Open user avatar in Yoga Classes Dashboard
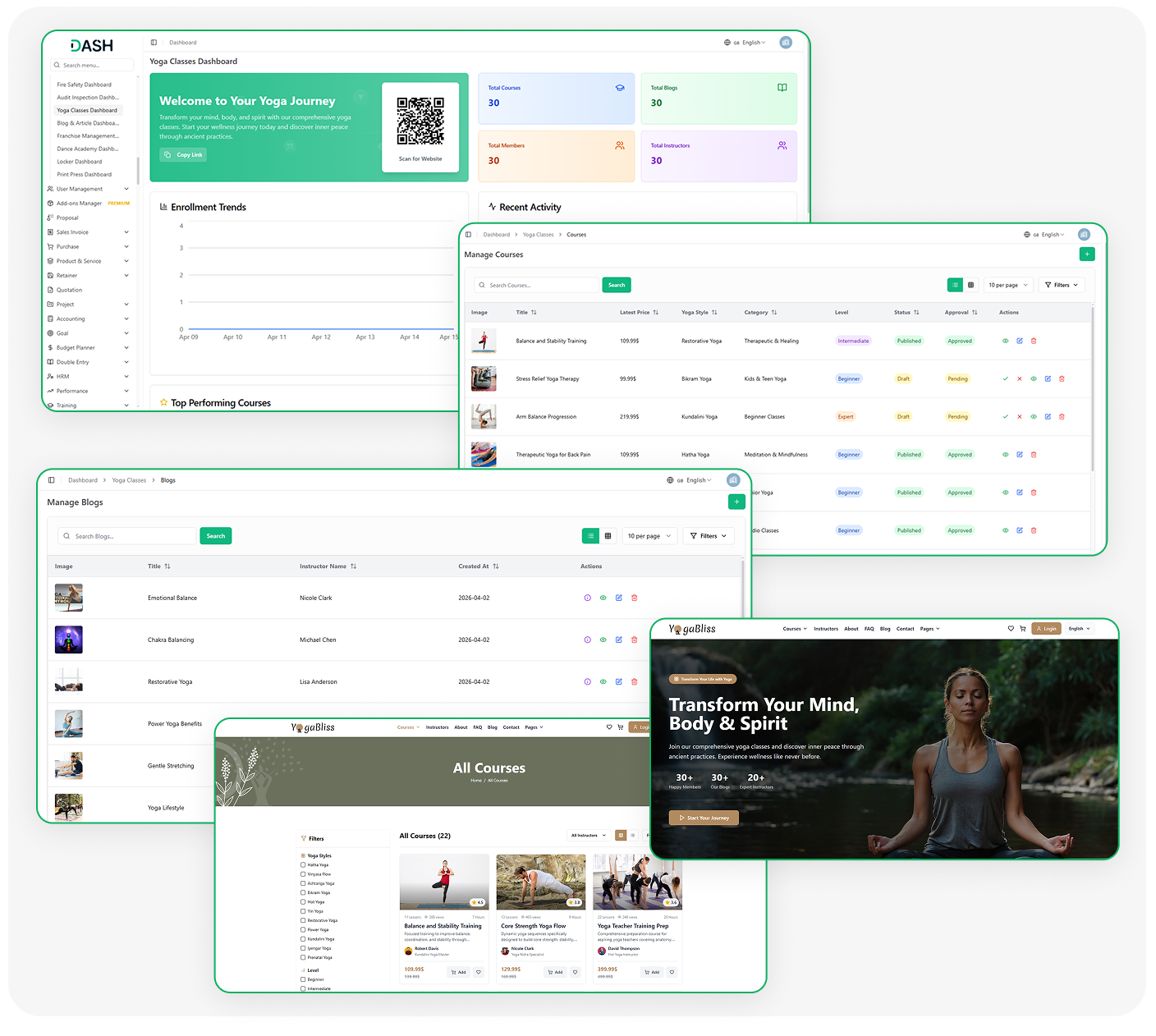 (x=786, y=42)
